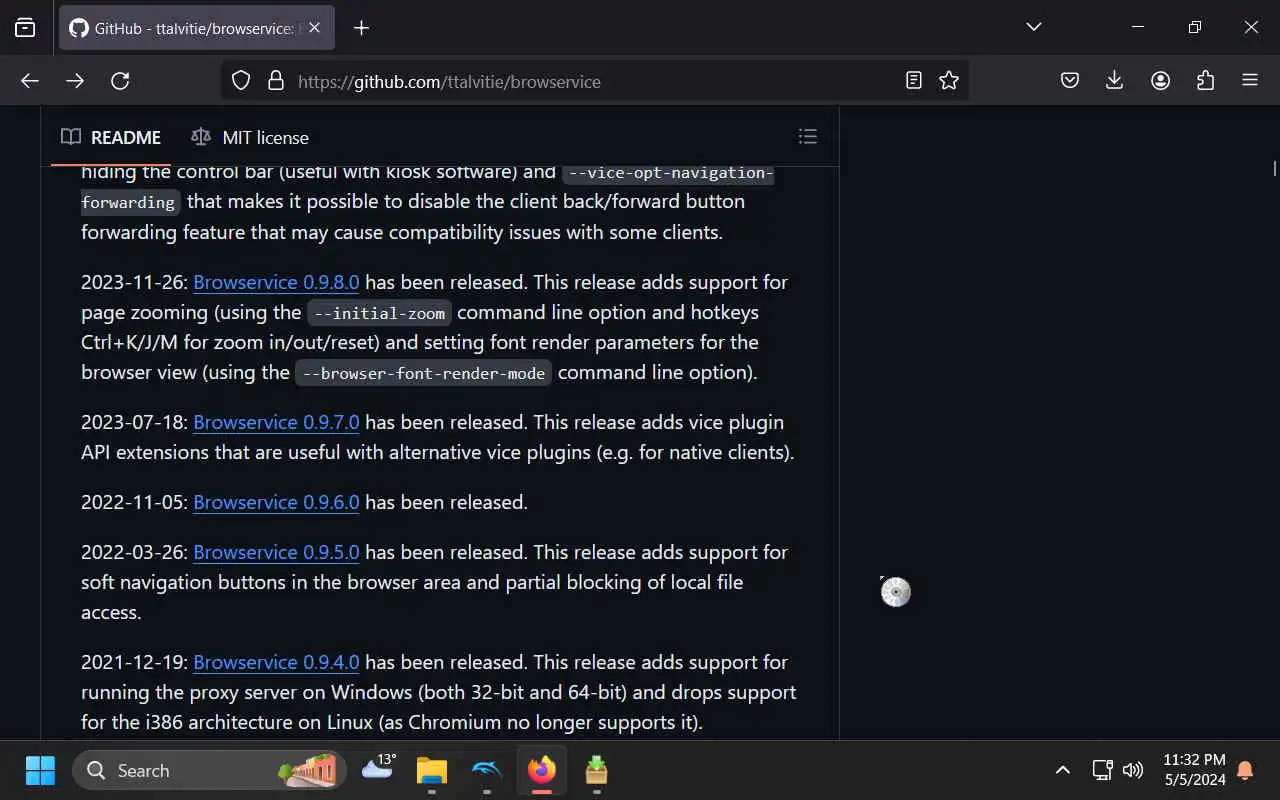Viewport: 1280px width, 800px height.
Task: Open the Firefox Downloads panel
Action: coord(1115,81)
